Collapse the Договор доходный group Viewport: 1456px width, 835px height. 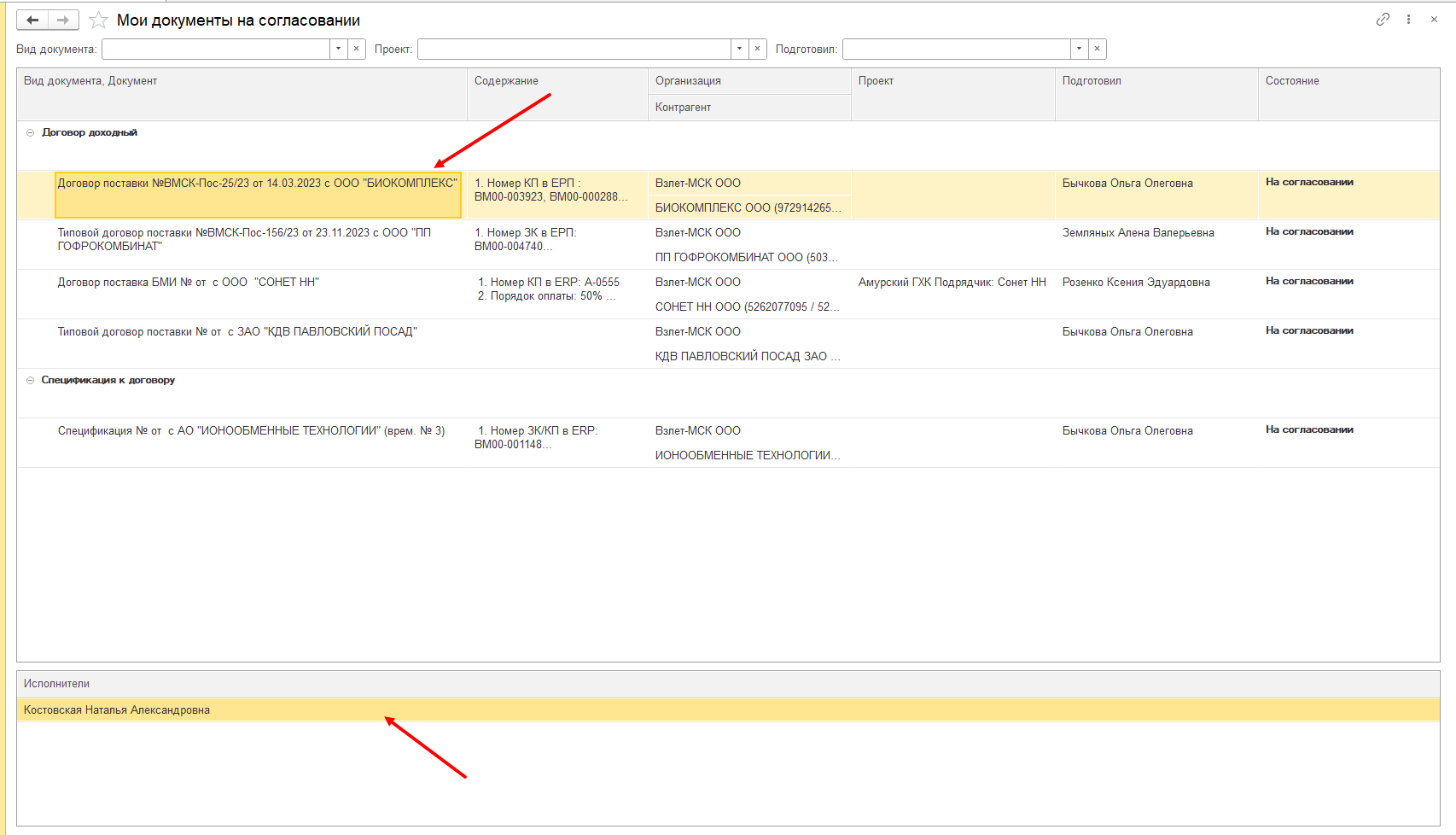point(31,132)
